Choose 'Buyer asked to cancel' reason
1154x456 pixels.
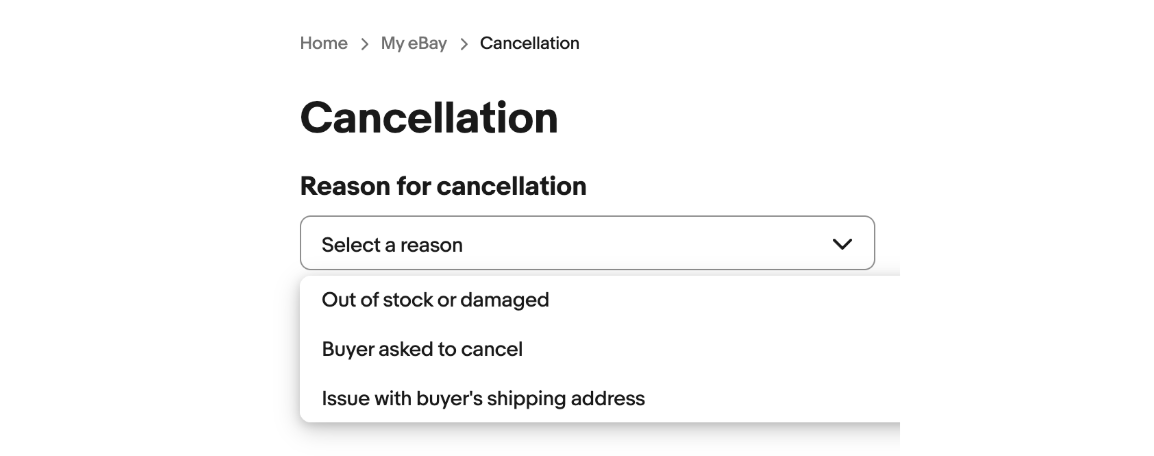point(422,349)
